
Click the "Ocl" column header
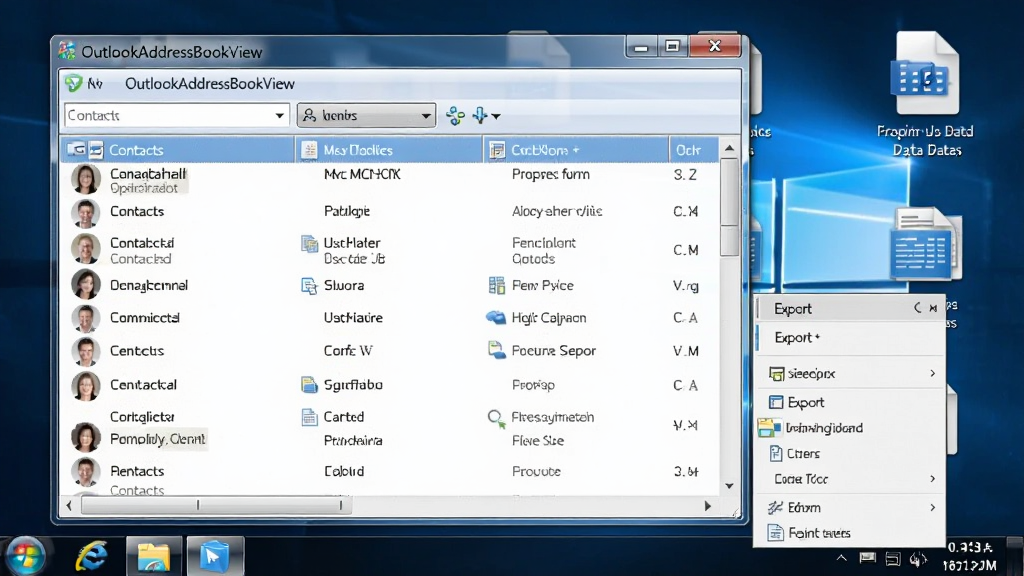click(x=694, y=150)
